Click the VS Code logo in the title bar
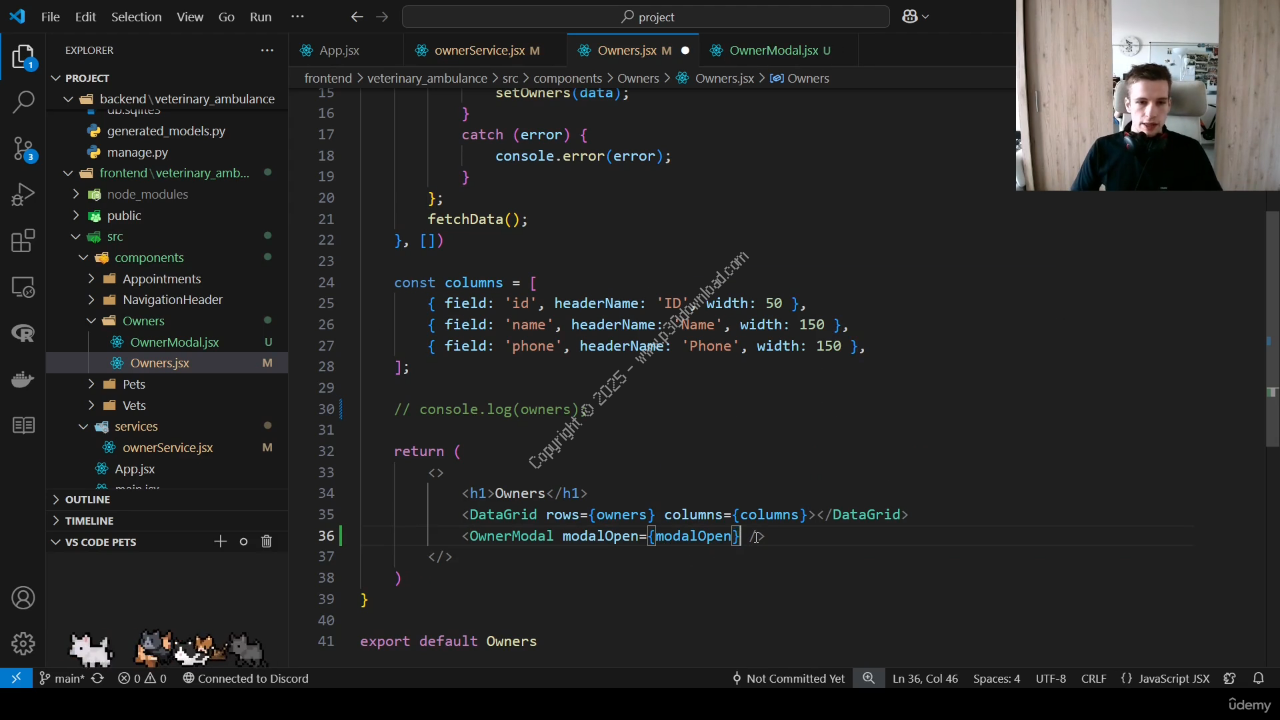Screen dimensions: 1280x720 17,17
